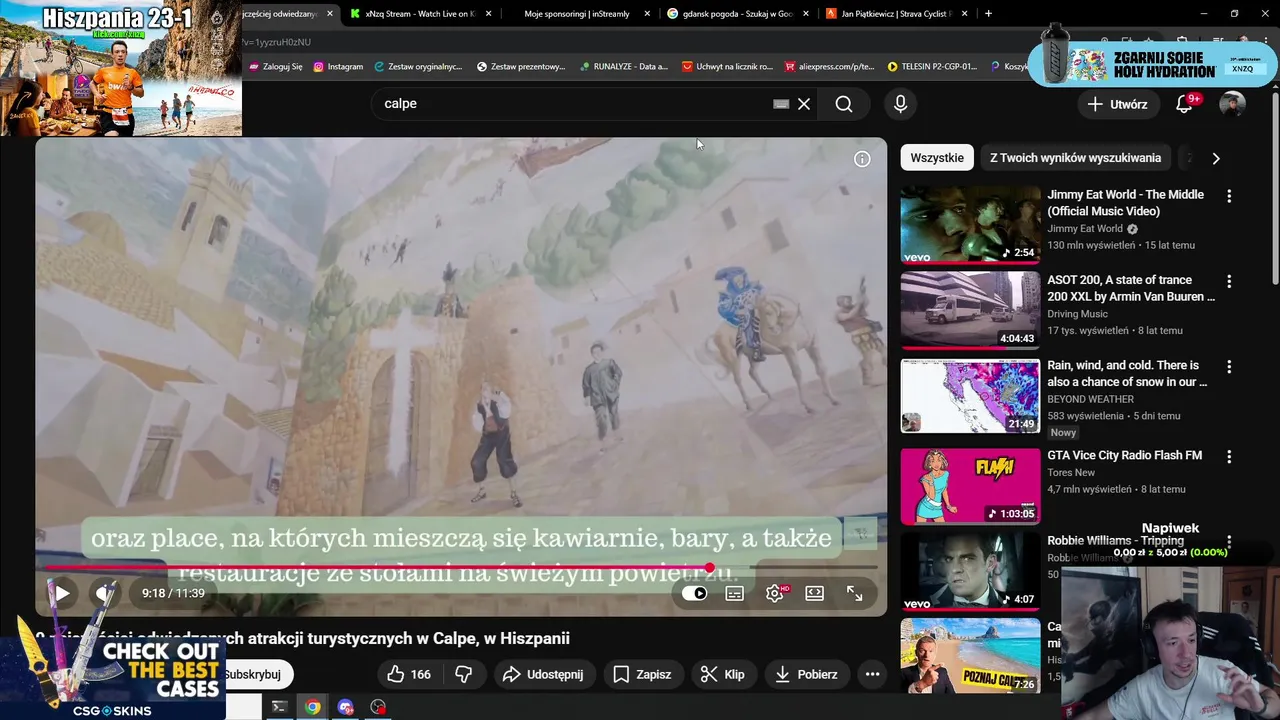The height and width of the screenshot is (720, 1280).
Task: Open the on-screen keyboard icon in search
Action: pyautogui.click(x=781, y=104)
